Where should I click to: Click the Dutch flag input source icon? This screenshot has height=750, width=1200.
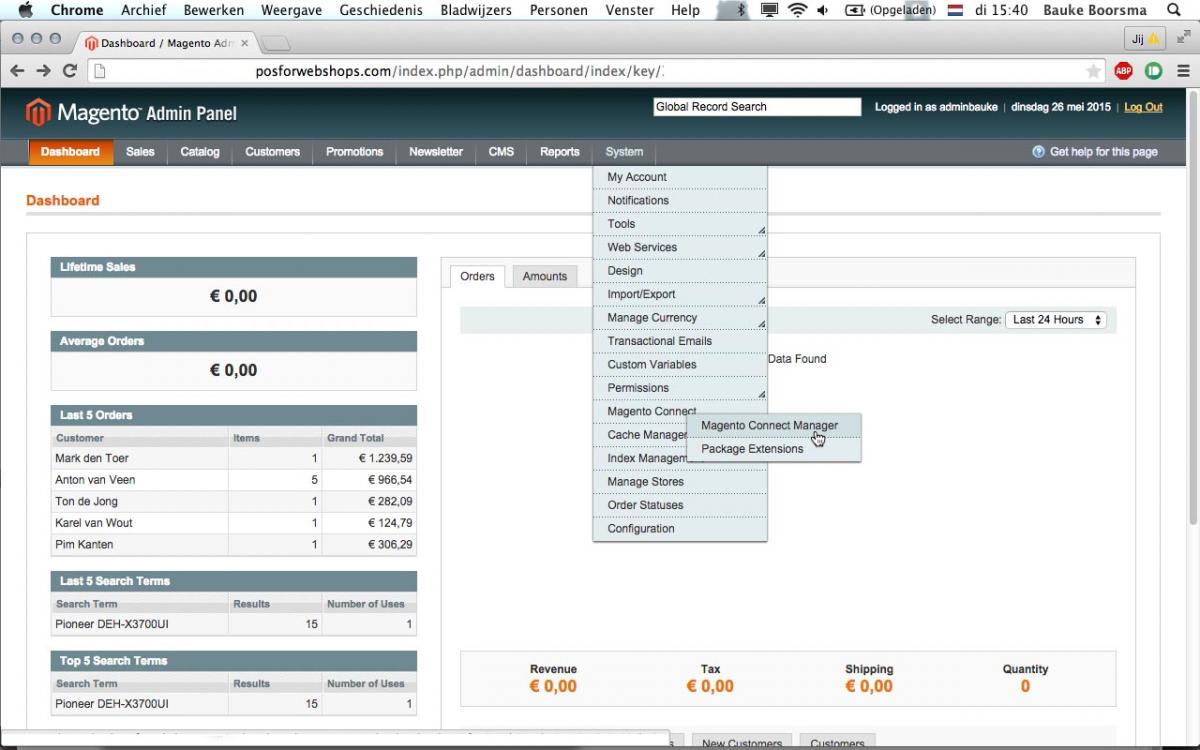coord(955,10)
